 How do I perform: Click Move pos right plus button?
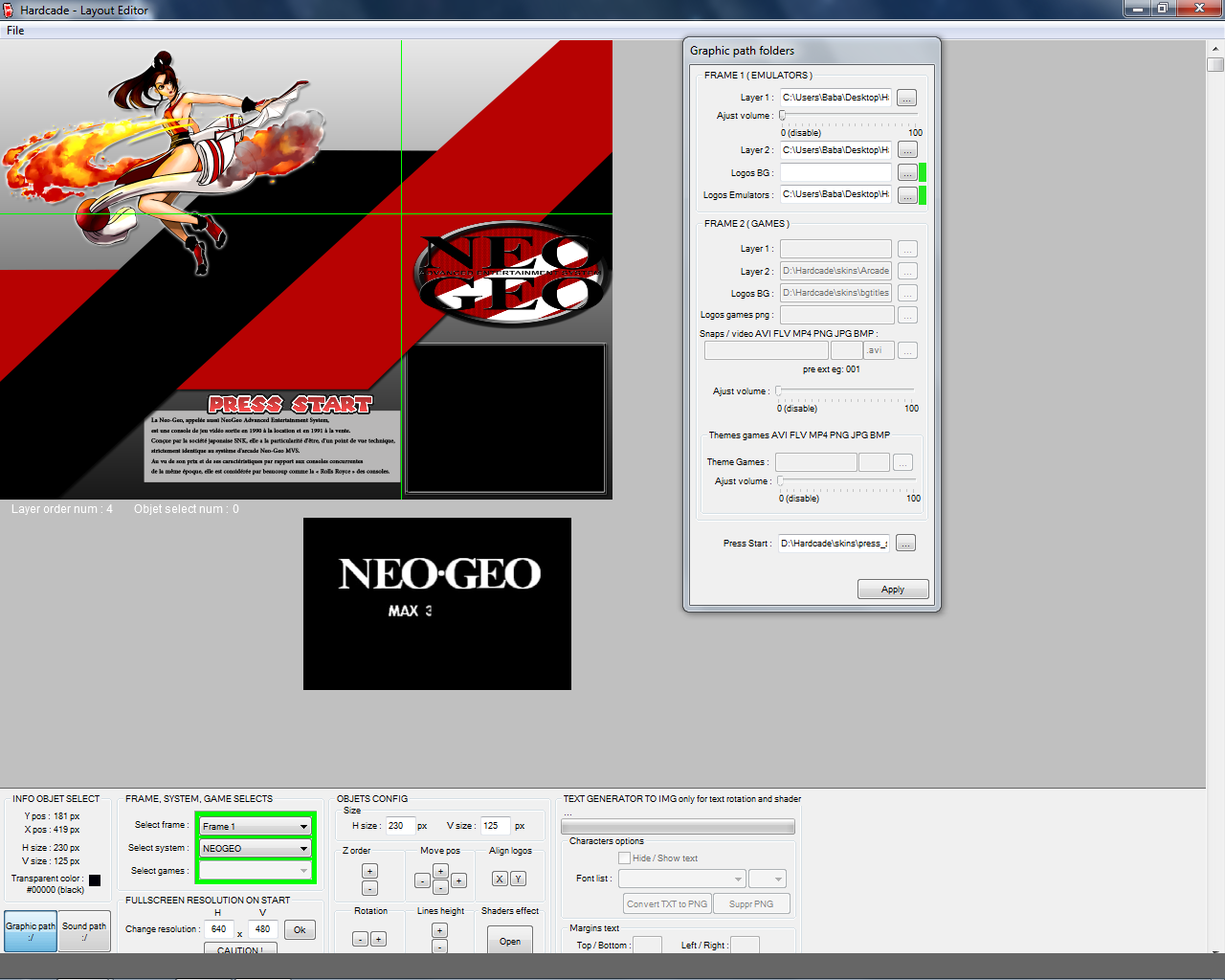coord(458,880)
